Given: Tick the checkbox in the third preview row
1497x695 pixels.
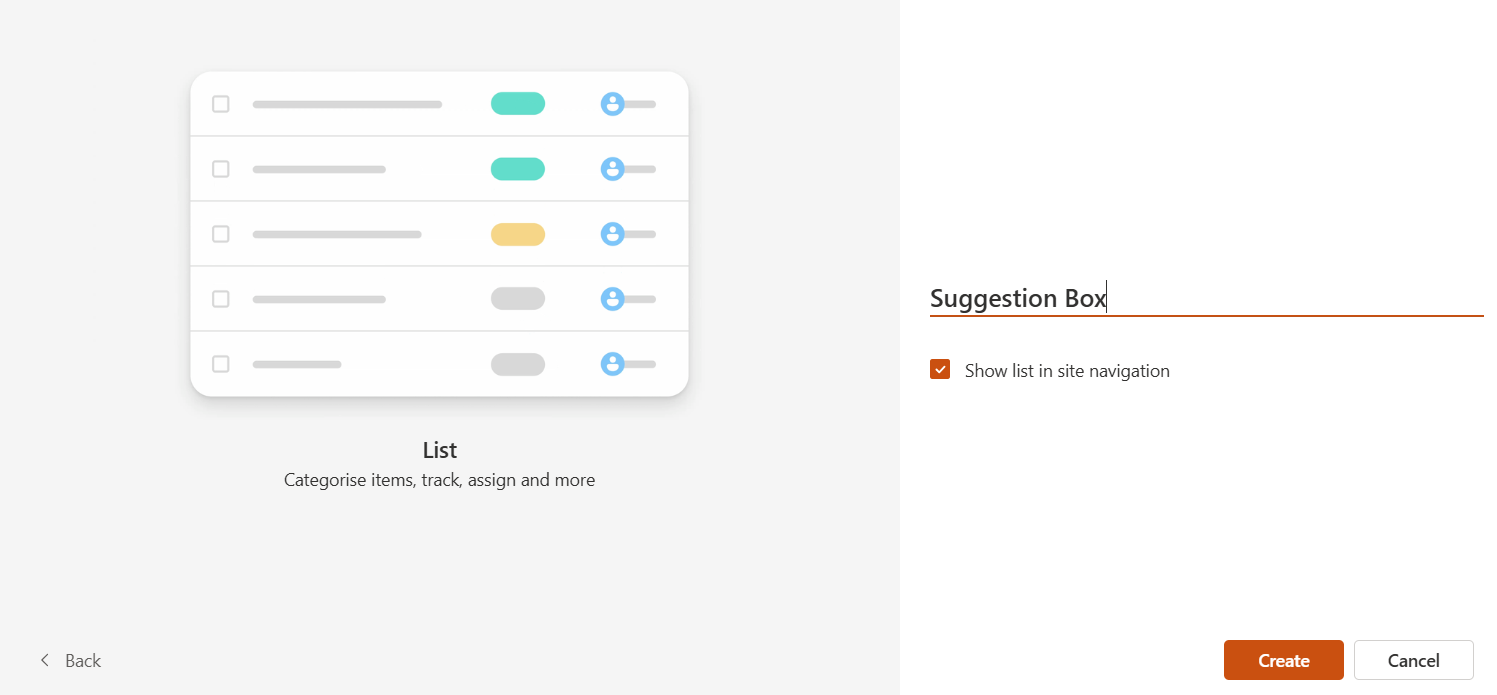Looking at the screenshot, I should pos(220,233).
